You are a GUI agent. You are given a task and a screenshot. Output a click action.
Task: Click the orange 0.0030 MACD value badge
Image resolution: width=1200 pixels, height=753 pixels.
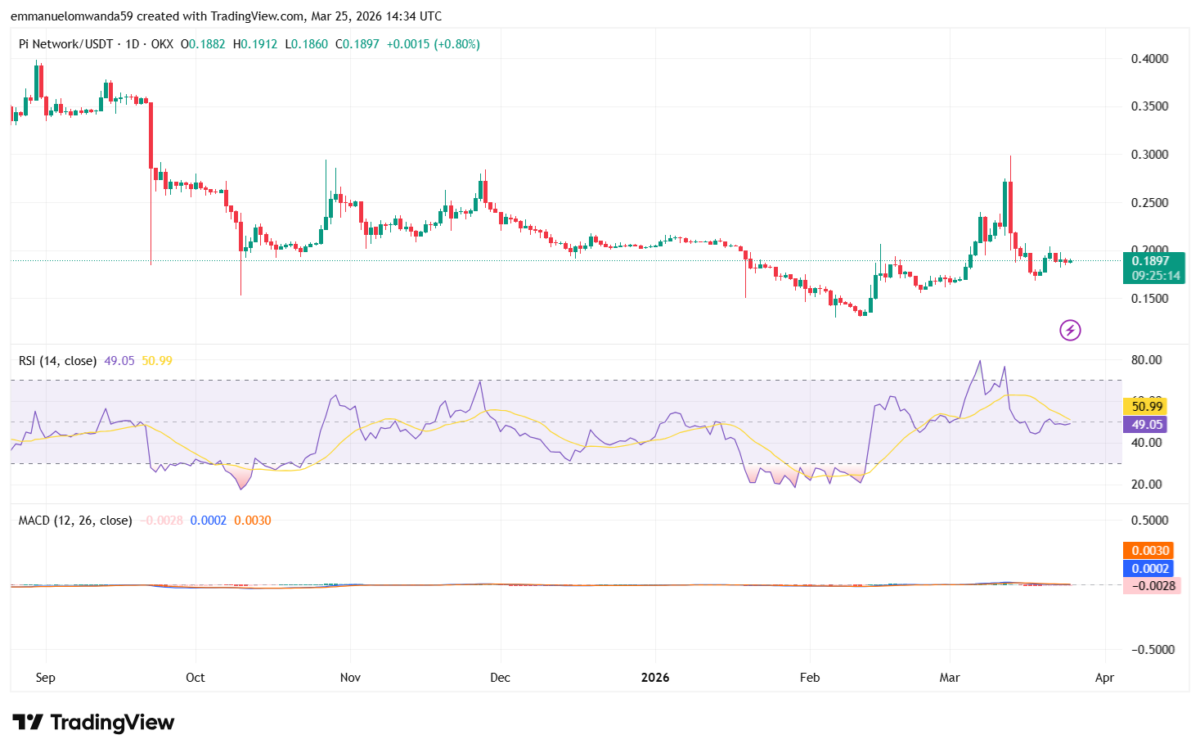1149,550
